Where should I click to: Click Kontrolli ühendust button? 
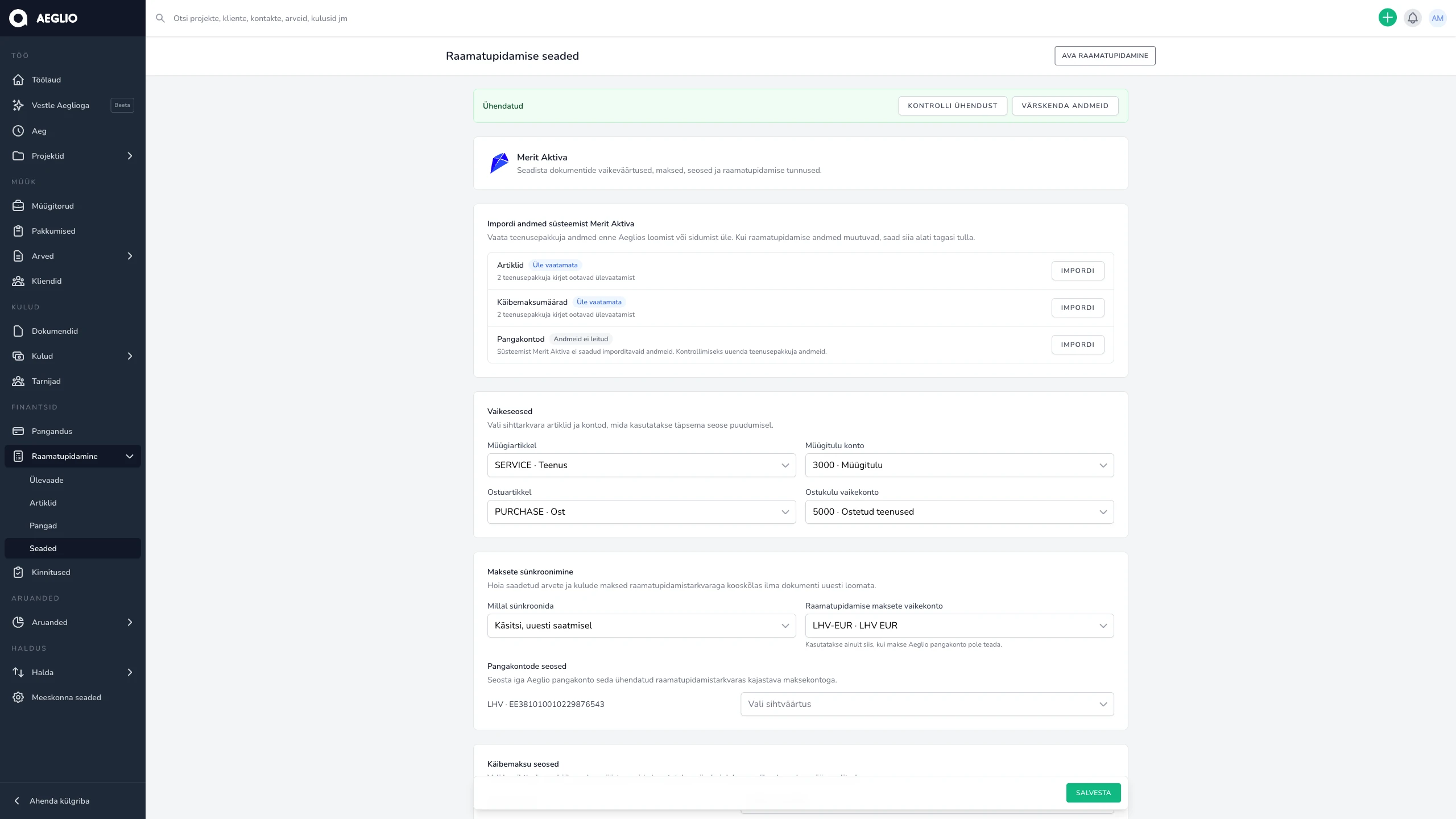coord(953,106)
